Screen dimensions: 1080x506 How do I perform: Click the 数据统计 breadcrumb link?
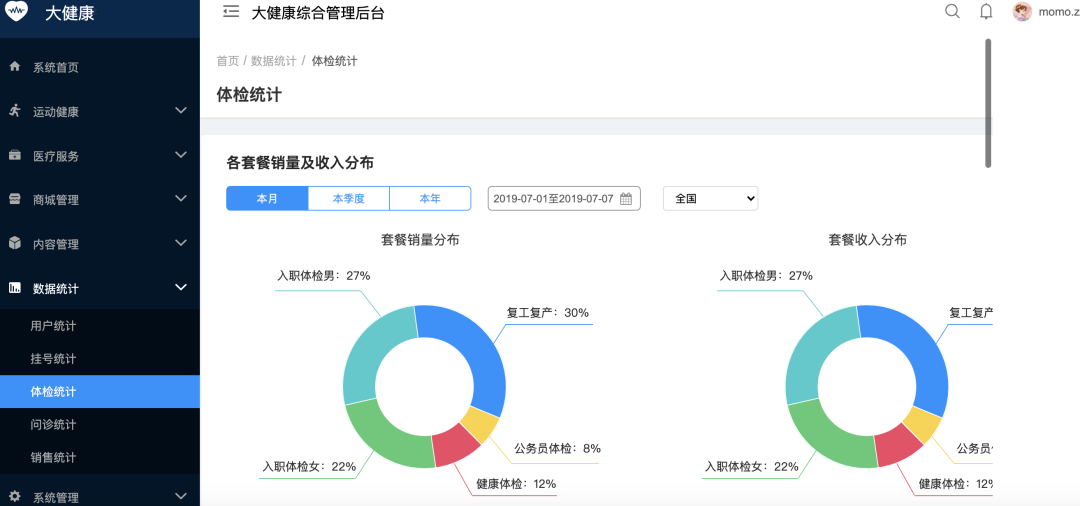point(273,61)
